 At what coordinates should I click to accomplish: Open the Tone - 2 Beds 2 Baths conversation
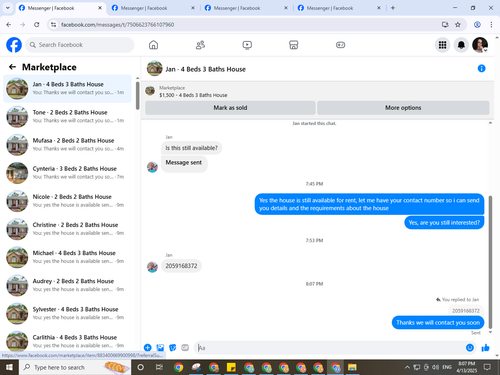tap(68, 117)
